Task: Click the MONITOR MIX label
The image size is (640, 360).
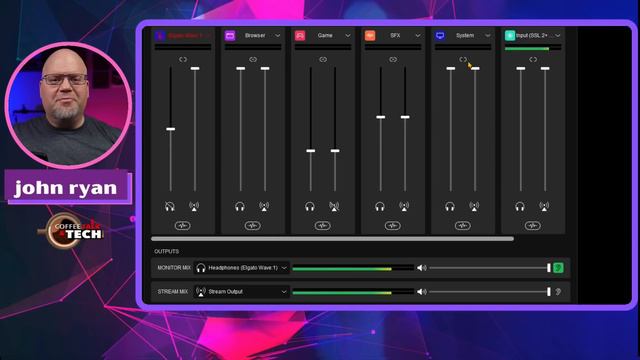Action: coord(174,268)
